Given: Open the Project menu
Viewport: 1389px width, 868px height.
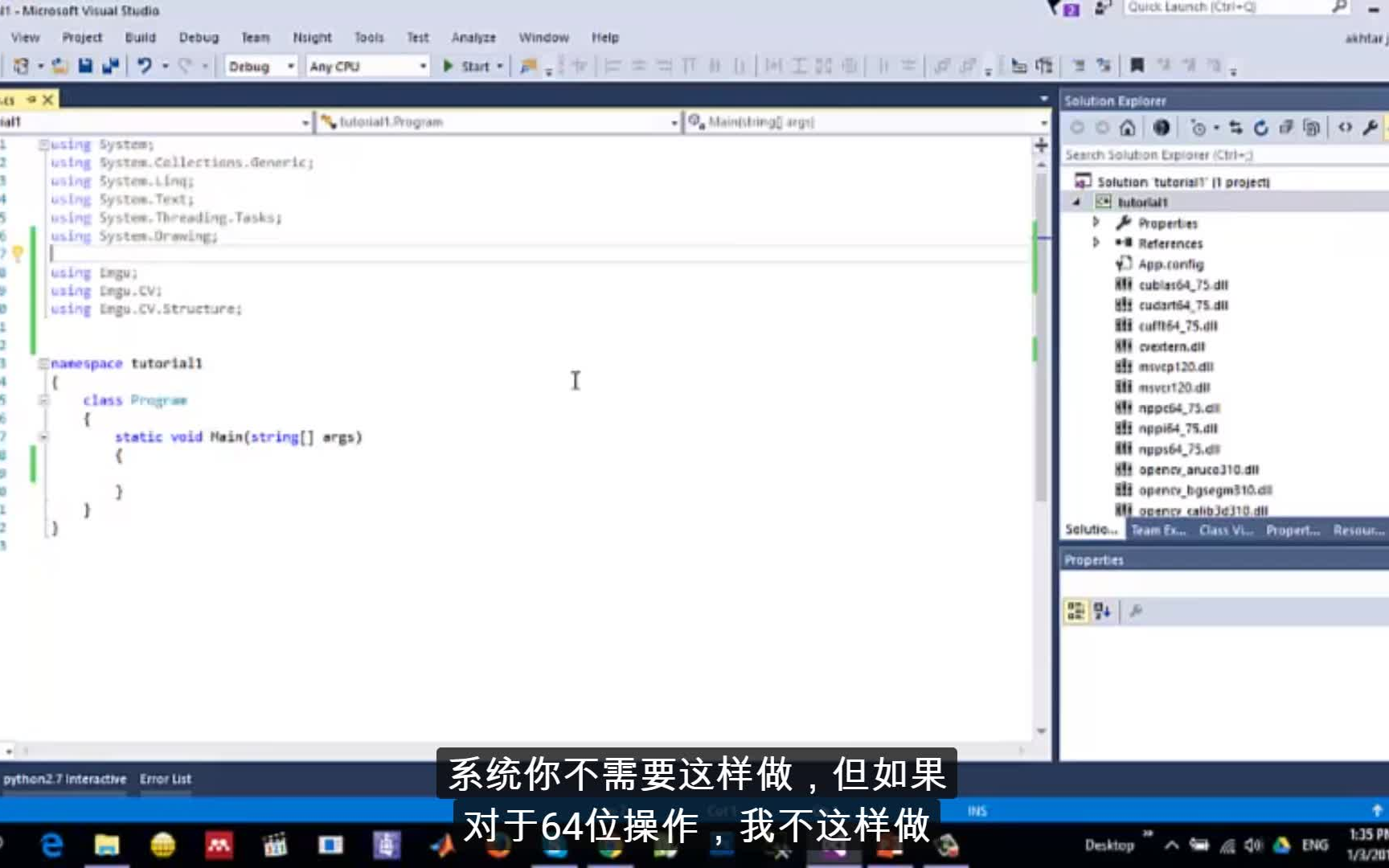Looking at the screenshot, I should coord(82,38).
